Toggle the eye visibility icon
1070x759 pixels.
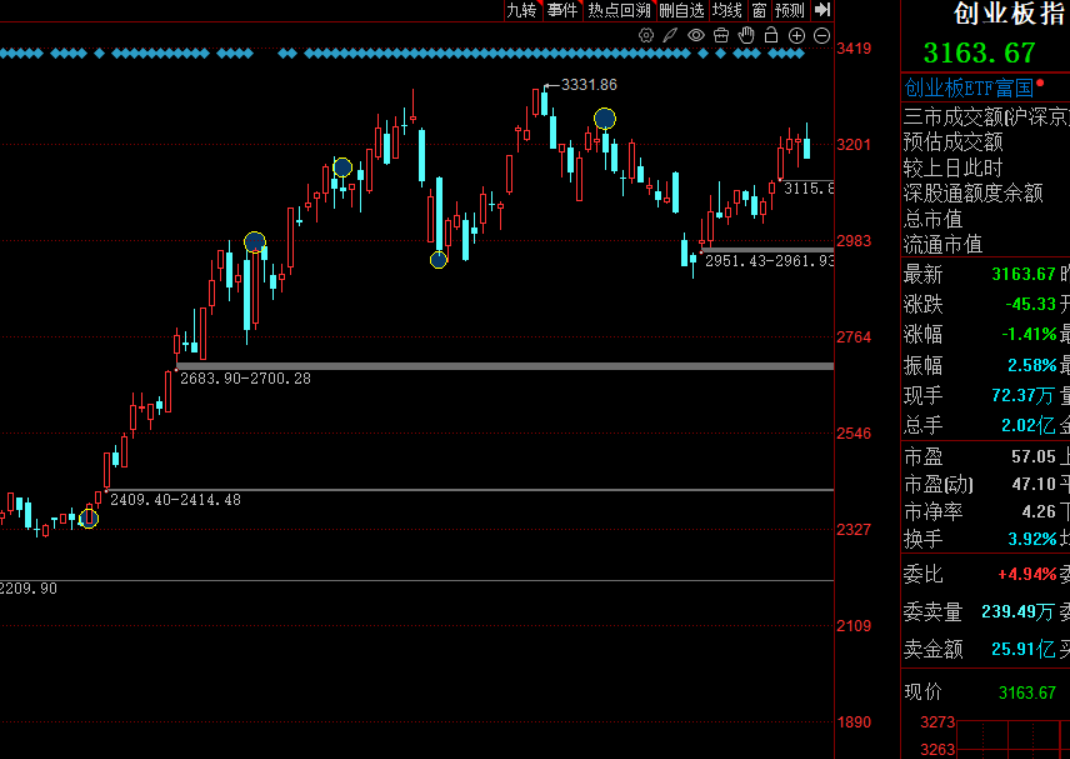click(696, 35)
